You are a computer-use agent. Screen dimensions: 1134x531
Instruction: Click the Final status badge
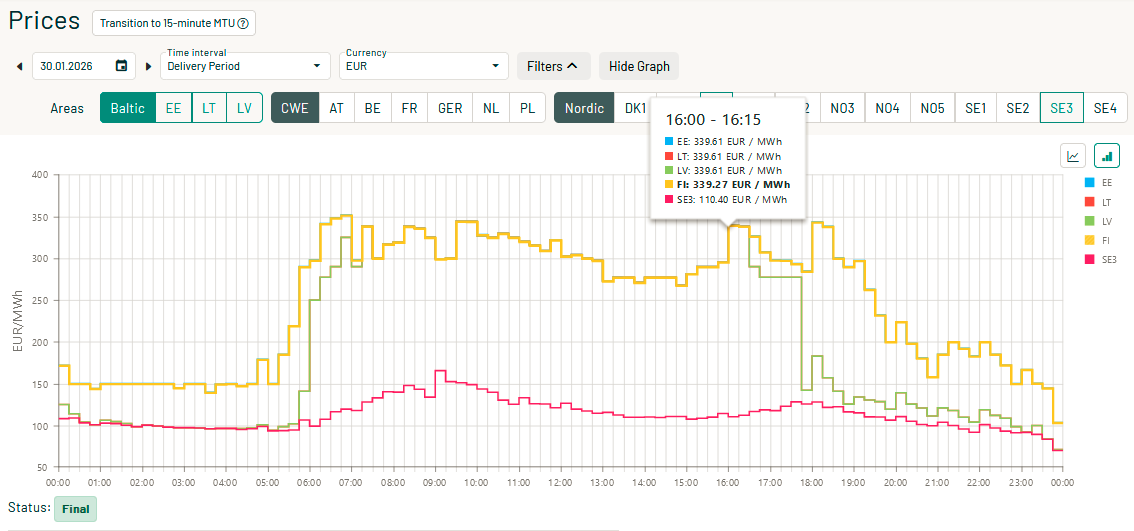coord(76,509)
